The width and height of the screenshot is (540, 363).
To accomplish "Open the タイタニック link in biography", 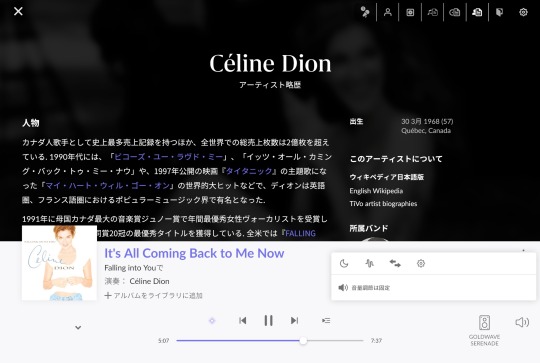I will point(249,172).
